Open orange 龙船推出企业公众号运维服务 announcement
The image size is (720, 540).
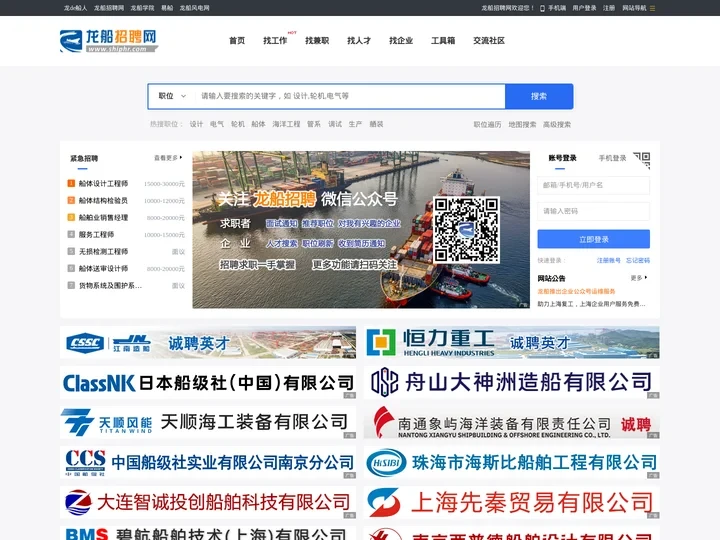point(576,291)
